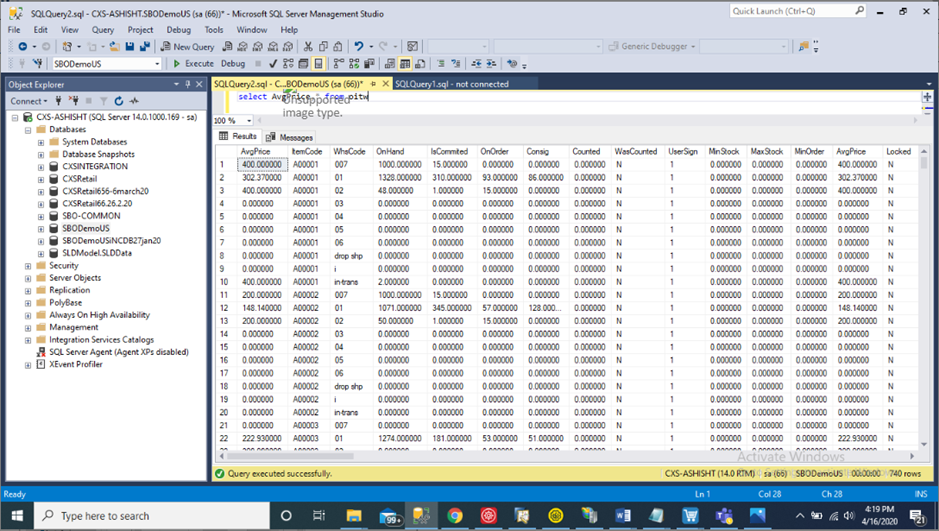
Task: Open File Explorer from the taskbar
Action: click(x=354, y=515)
